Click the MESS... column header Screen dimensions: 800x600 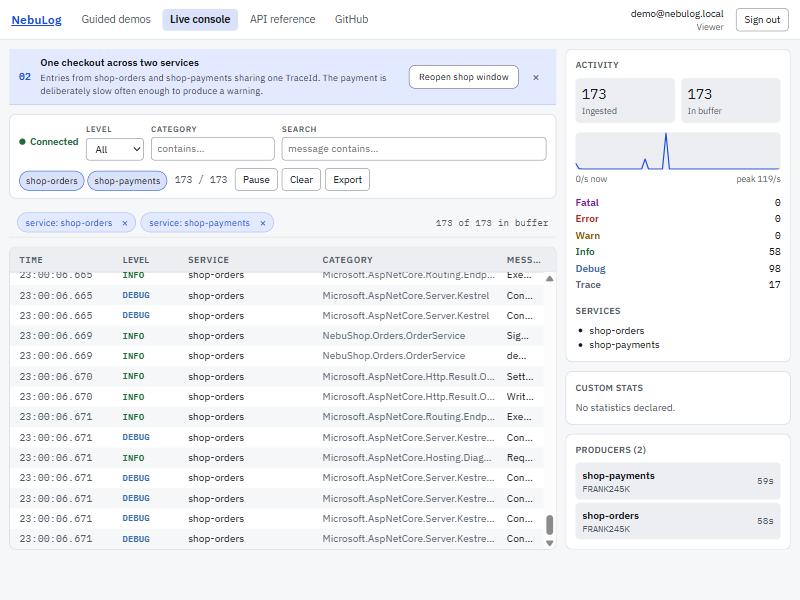(x=523, y=260)
